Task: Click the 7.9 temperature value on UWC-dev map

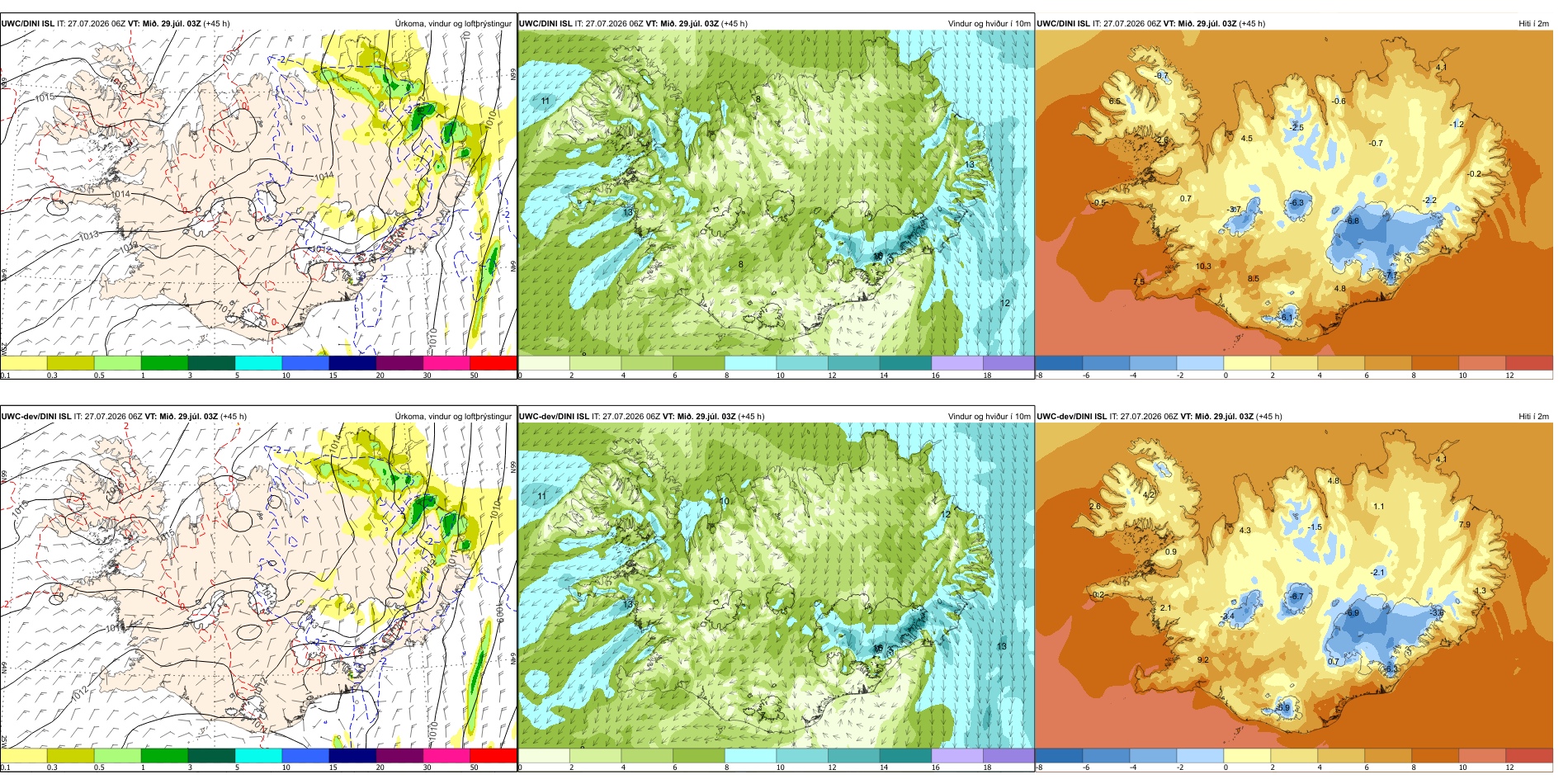Action: pos(1465,525)
